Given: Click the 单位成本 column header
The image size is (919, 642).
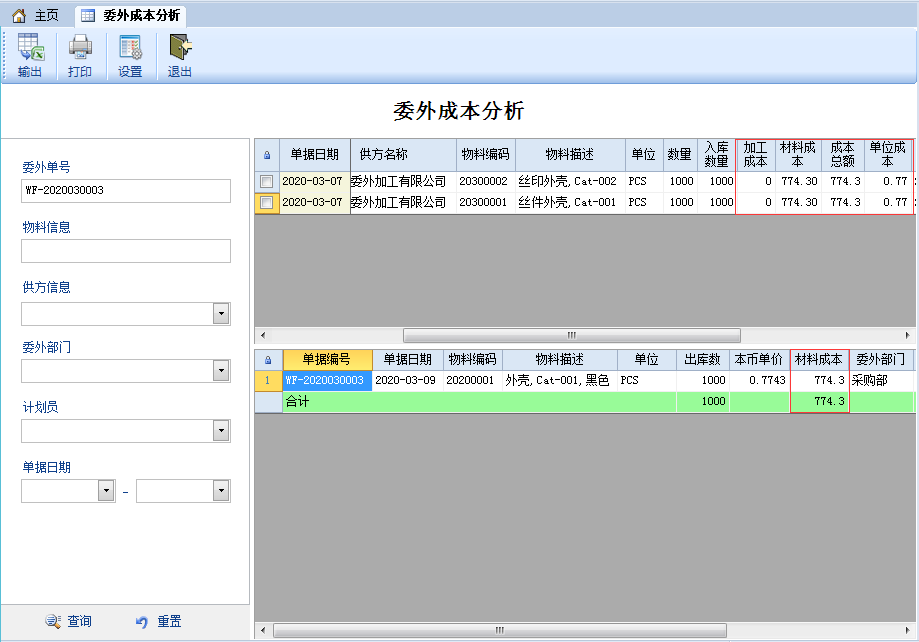Looking at the screenshot, I should pyautogui.click(x=887, y=155).
